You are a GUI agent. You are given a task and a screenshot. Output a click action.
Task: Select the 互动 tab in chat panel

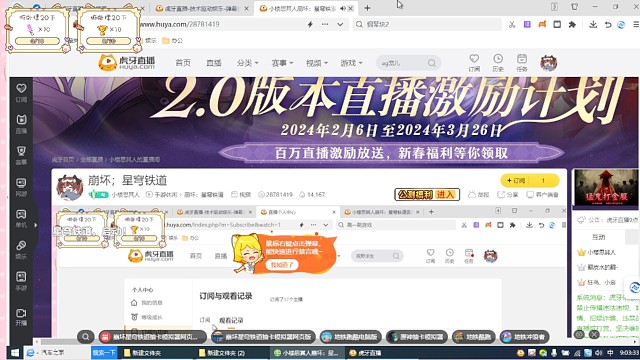point(598,237)
